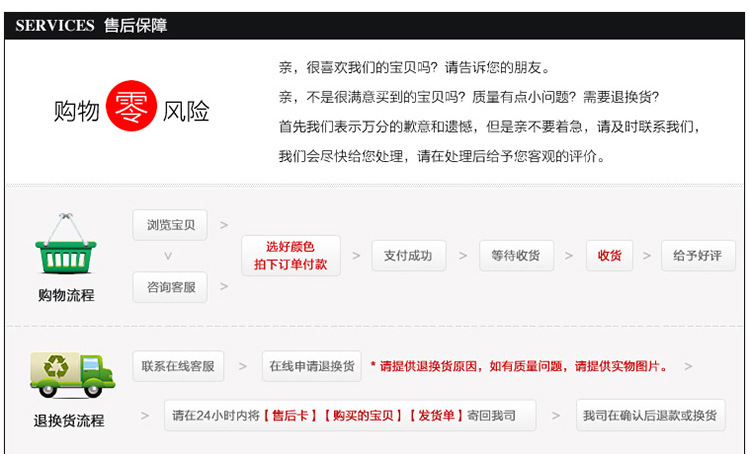Click the 支付成功 step box

tap(408, 255)
